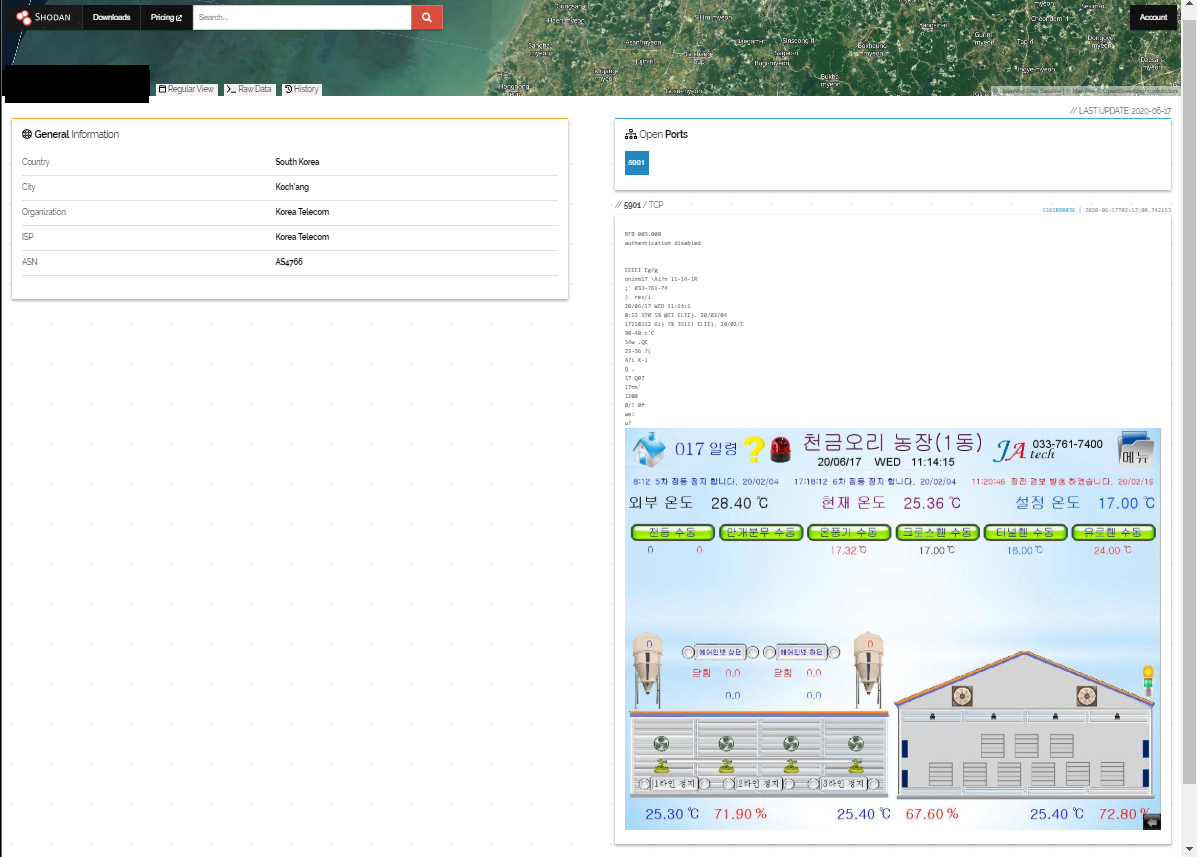The image size is (1197, 857).
Task: Click the 033-761-7400 phone number
Action: (1067, 444)
